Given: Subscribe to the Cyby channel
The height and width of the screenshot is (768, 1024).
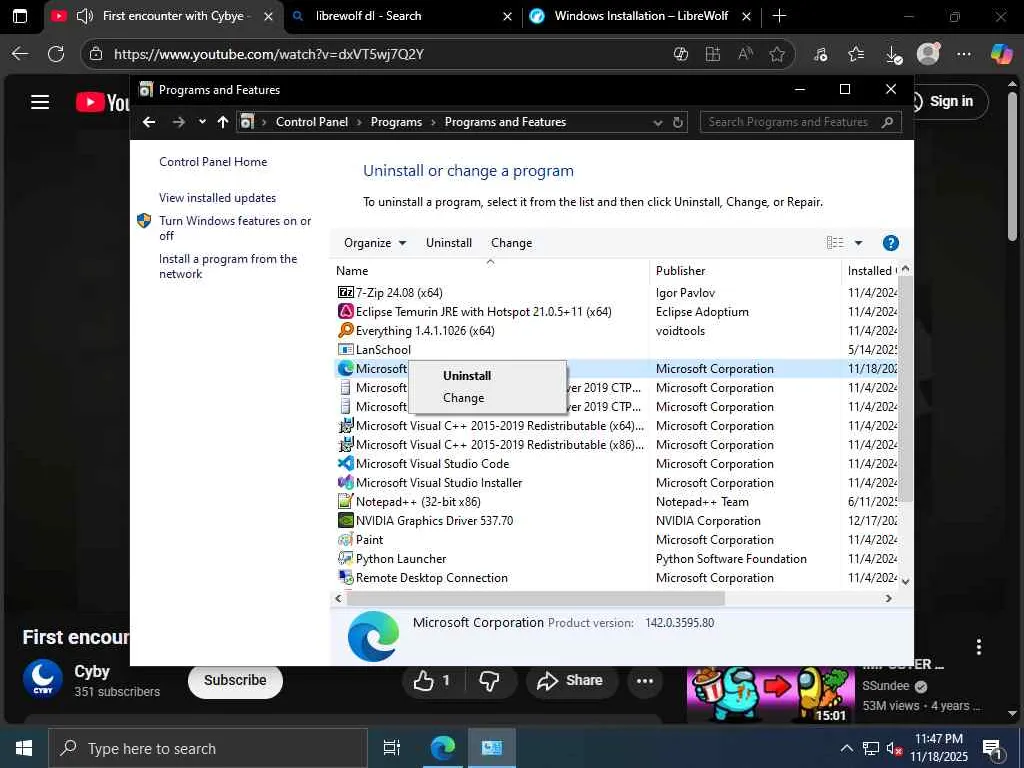Looking at the screenshot, I should click(235, 680).
